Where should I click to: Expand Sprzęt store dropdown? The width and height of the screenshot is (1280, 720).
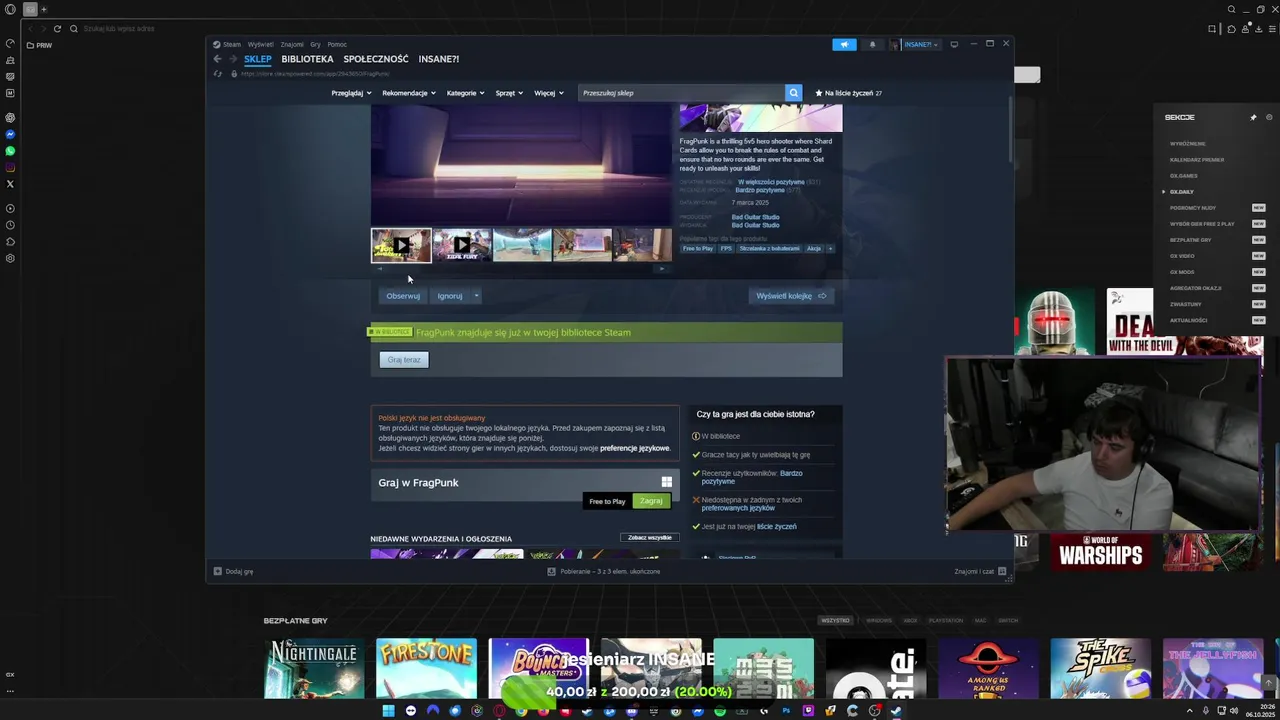pos(509,93)
